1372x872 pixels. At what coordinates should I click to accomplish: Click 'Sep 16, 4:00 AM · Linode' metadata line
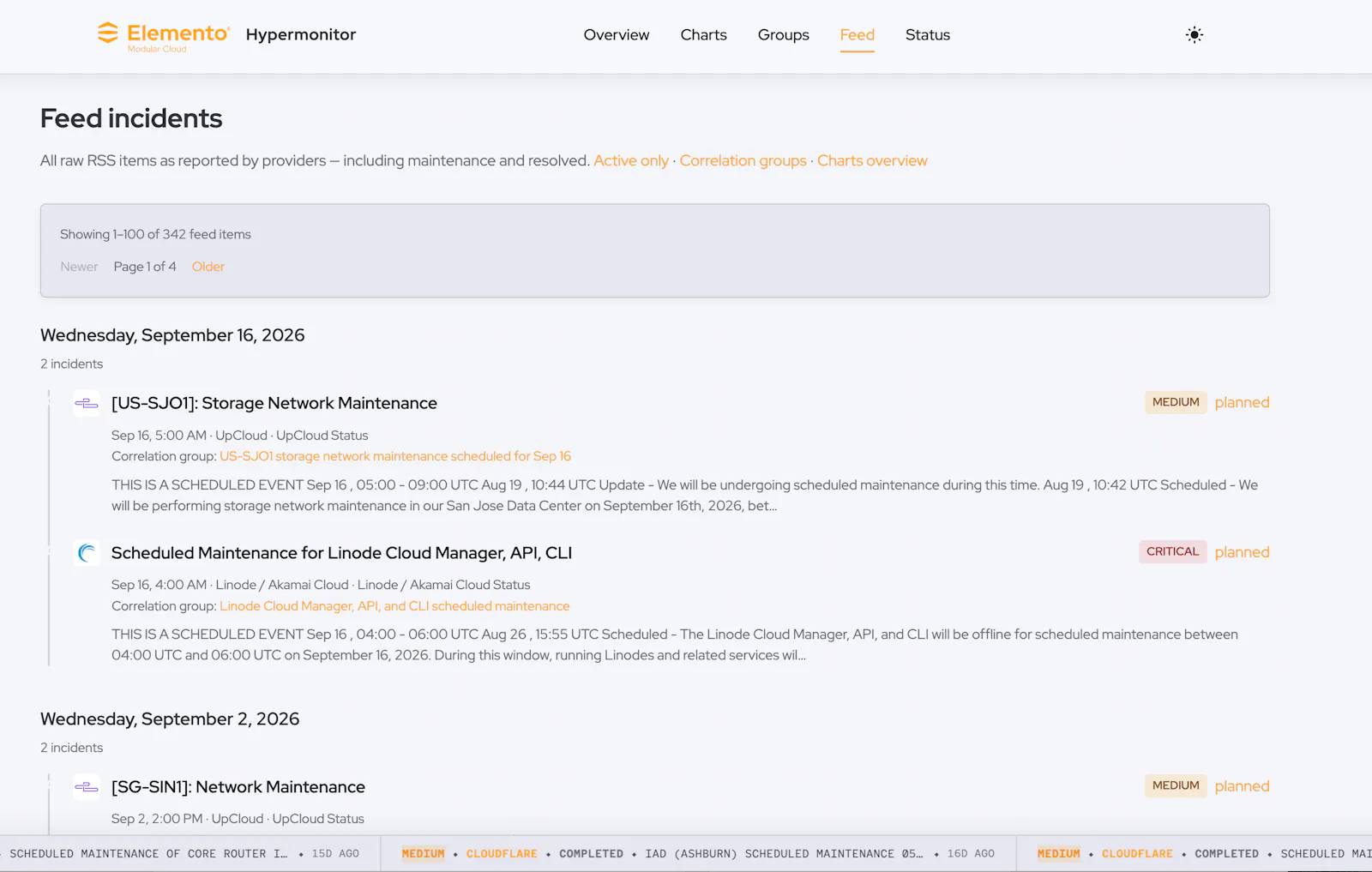click(321, 585)
